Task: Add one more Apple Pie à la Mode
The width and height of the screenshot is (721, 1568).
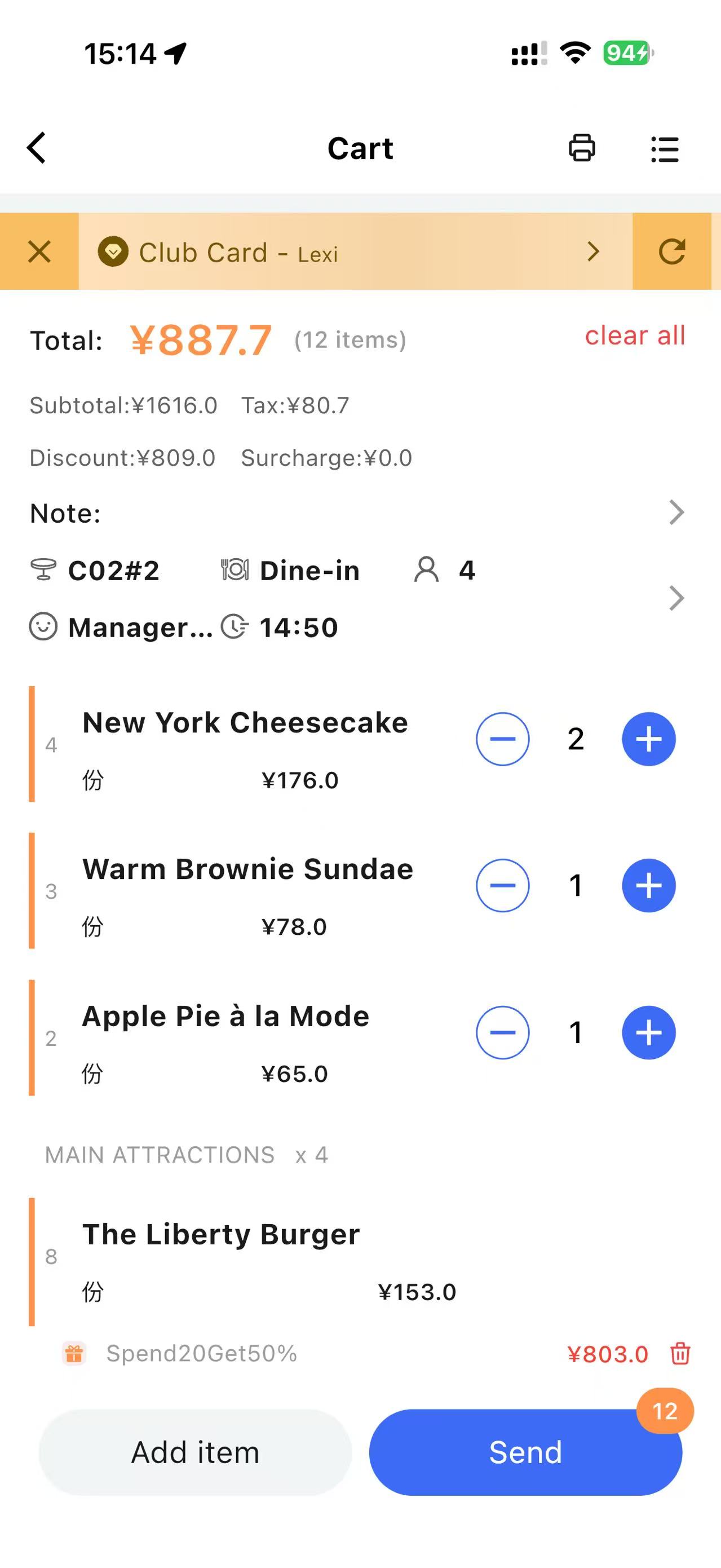Action: pos(649,1032)
